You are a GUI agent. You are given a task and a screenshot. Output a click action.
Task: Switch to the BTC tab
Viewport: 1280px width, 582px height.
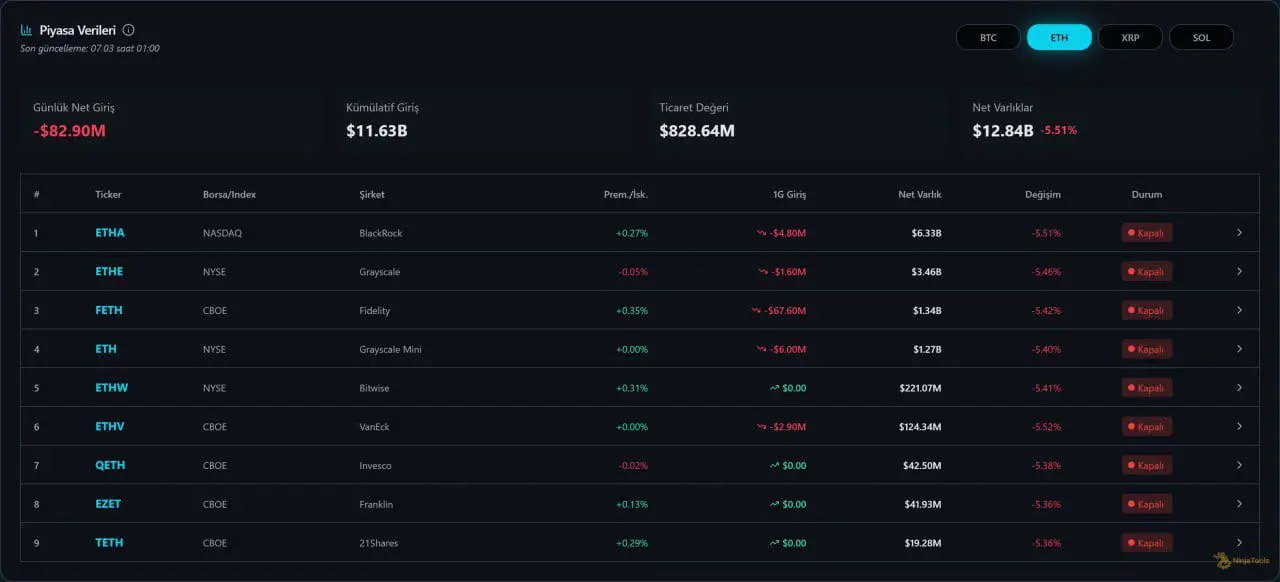(x=988, y=38)
